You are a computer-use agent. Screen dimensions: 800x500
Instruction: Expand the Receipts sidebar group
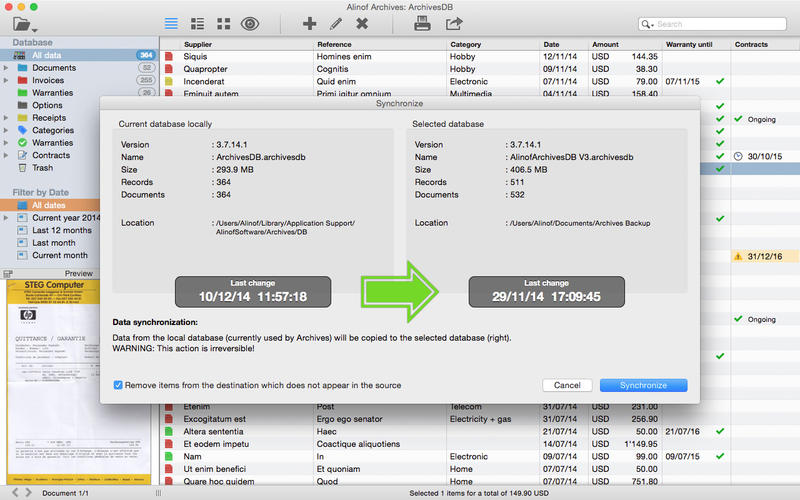pos(6,118)
